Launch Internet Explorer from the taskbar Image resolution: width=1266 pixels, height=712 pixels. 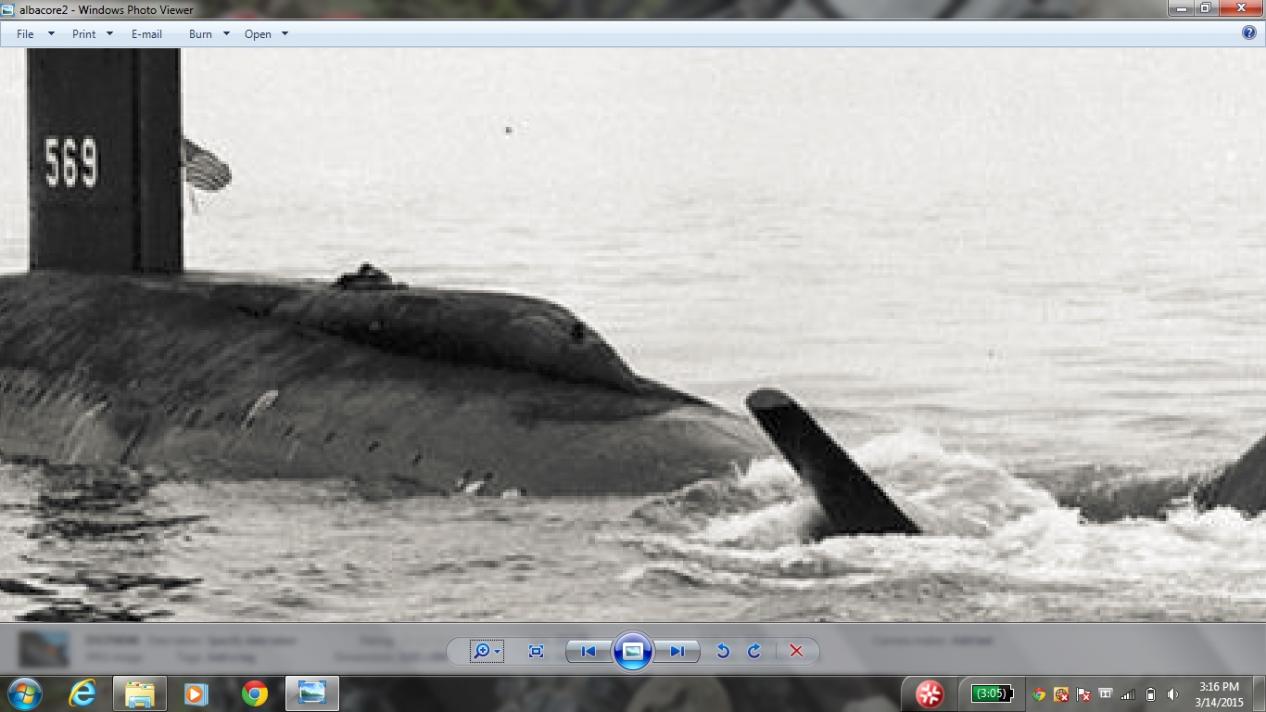click(x=82, y=693)
